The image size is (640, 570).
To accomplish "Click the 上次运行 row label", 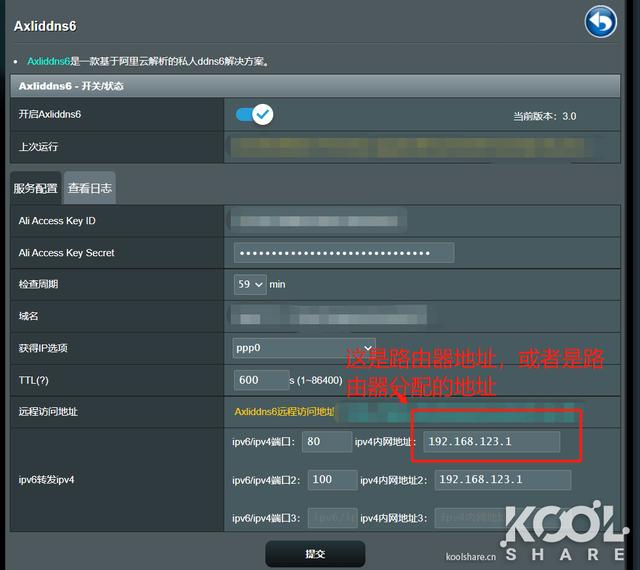I will (38, 147).
